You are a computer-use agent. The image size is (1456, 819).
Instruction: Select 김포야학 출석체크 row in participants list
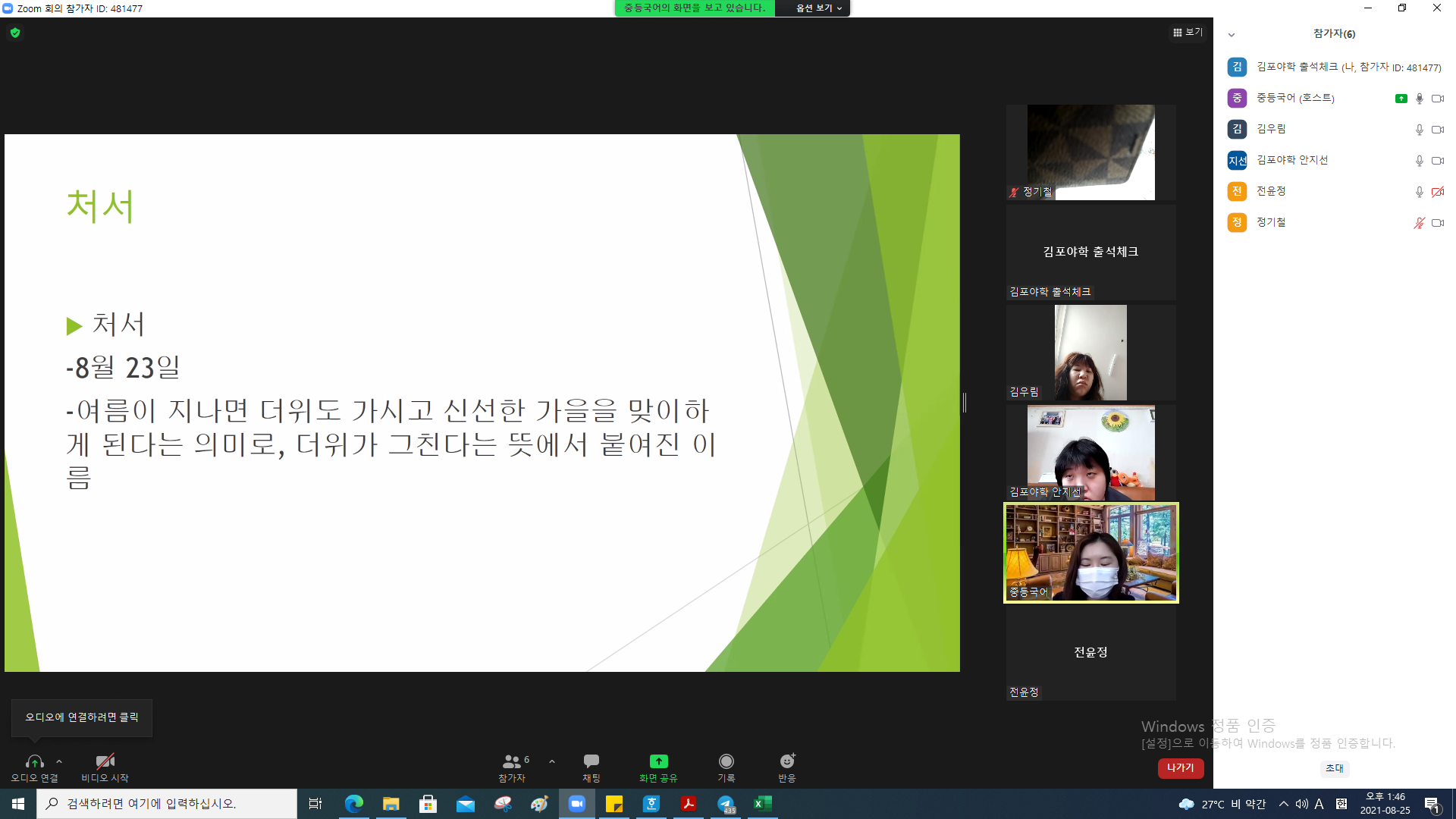pos(1335,67)
